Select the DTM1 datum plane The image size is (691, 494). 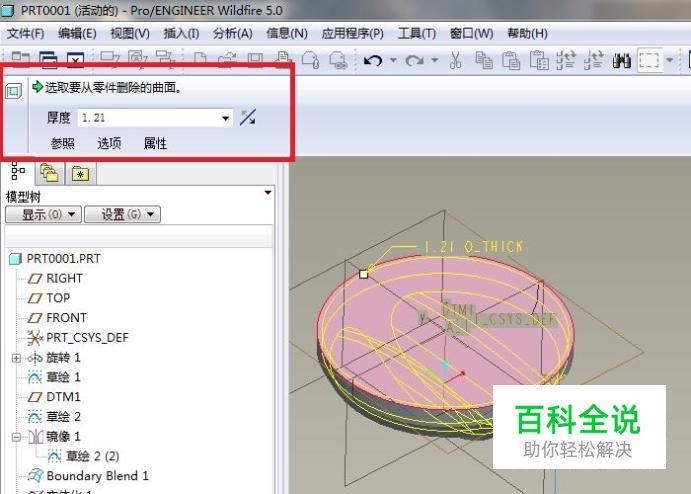(63, 397)
